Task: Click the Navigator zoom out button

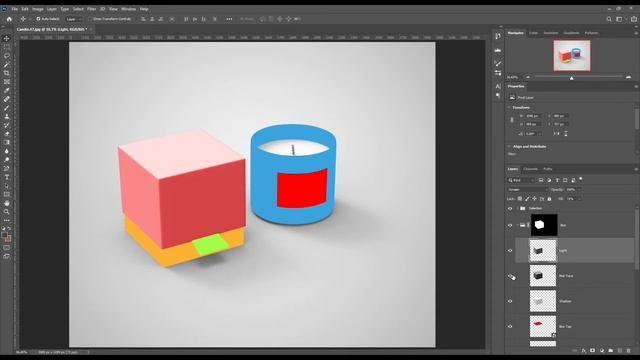Action: tap(528, 77)
